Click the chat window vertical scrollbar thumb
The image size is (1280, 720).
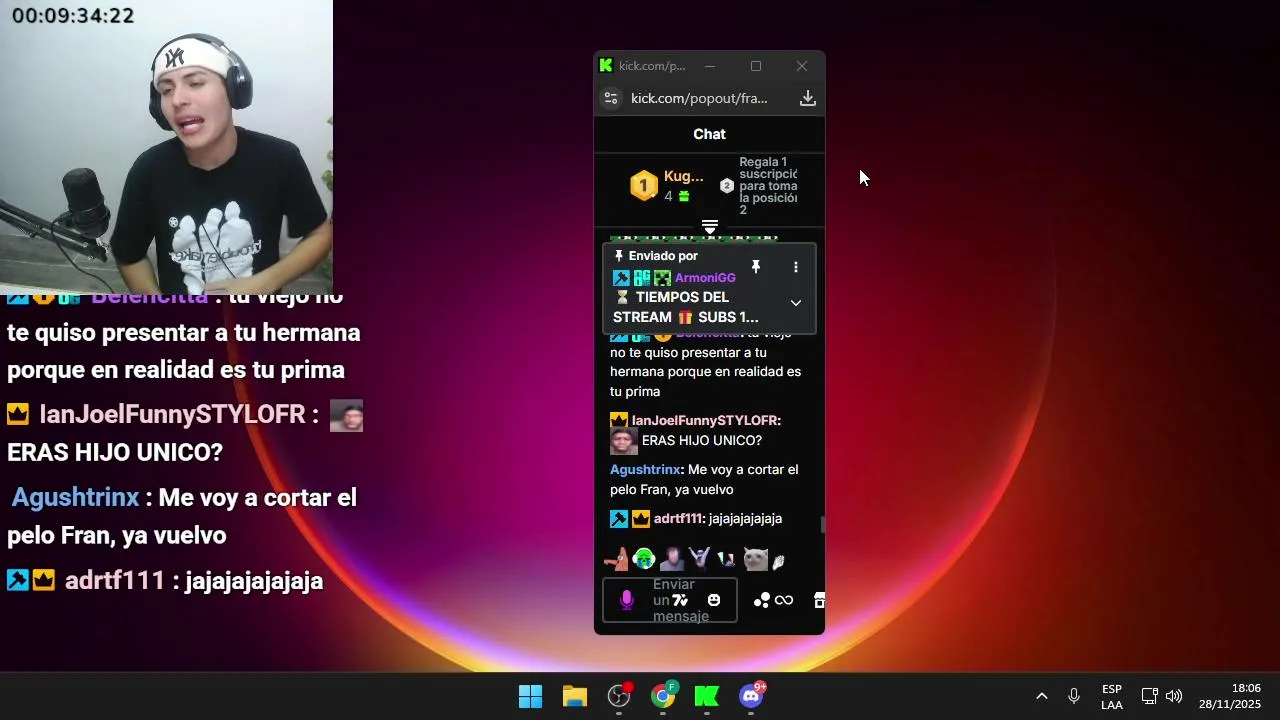[x=823, y=524]
